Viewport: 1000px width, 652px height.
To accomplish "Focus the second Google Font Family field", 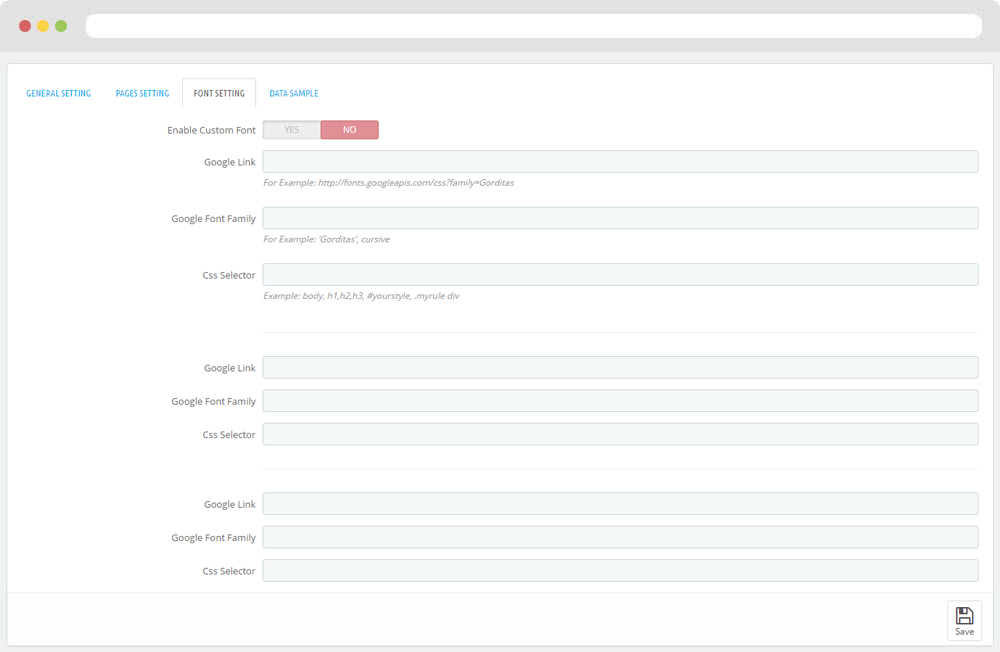I will click(x=620, y=401).
